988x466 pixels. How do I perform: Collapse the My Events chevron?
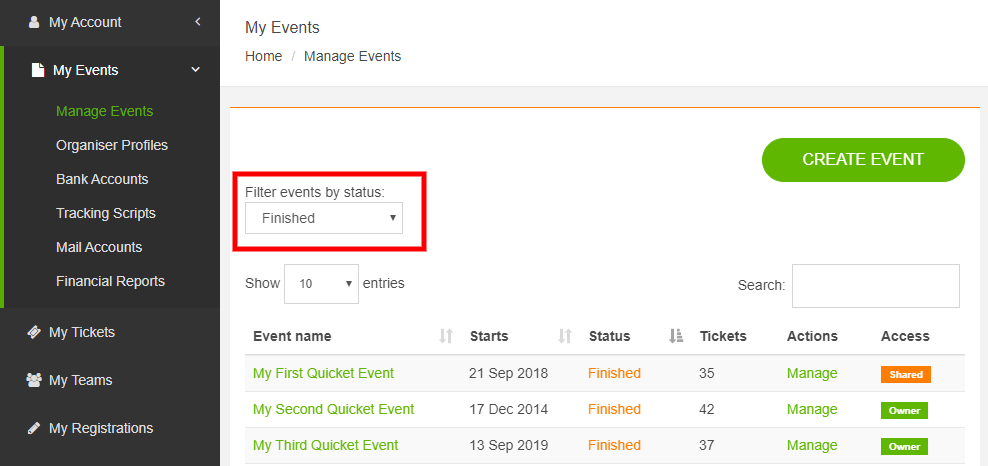[196, 70]
